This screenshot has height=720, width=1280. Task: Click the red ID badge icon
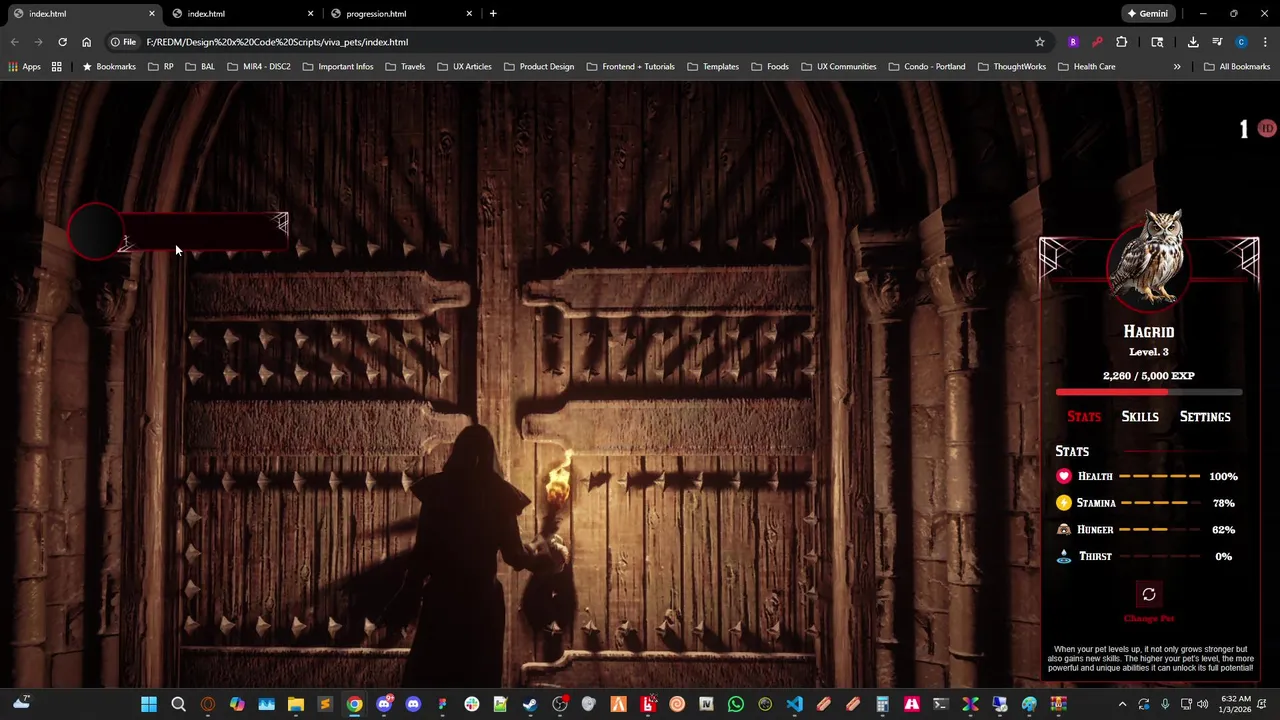point(1267,129)
